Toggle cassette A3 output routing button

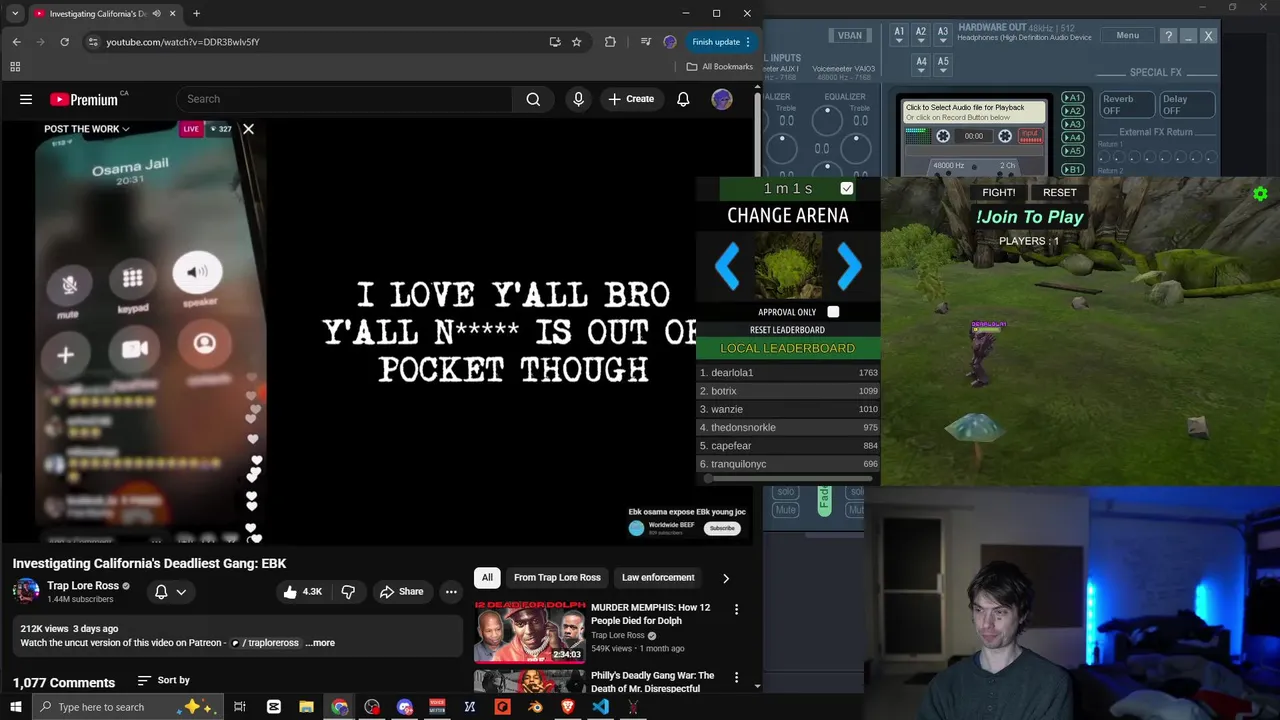[1072, 124]
